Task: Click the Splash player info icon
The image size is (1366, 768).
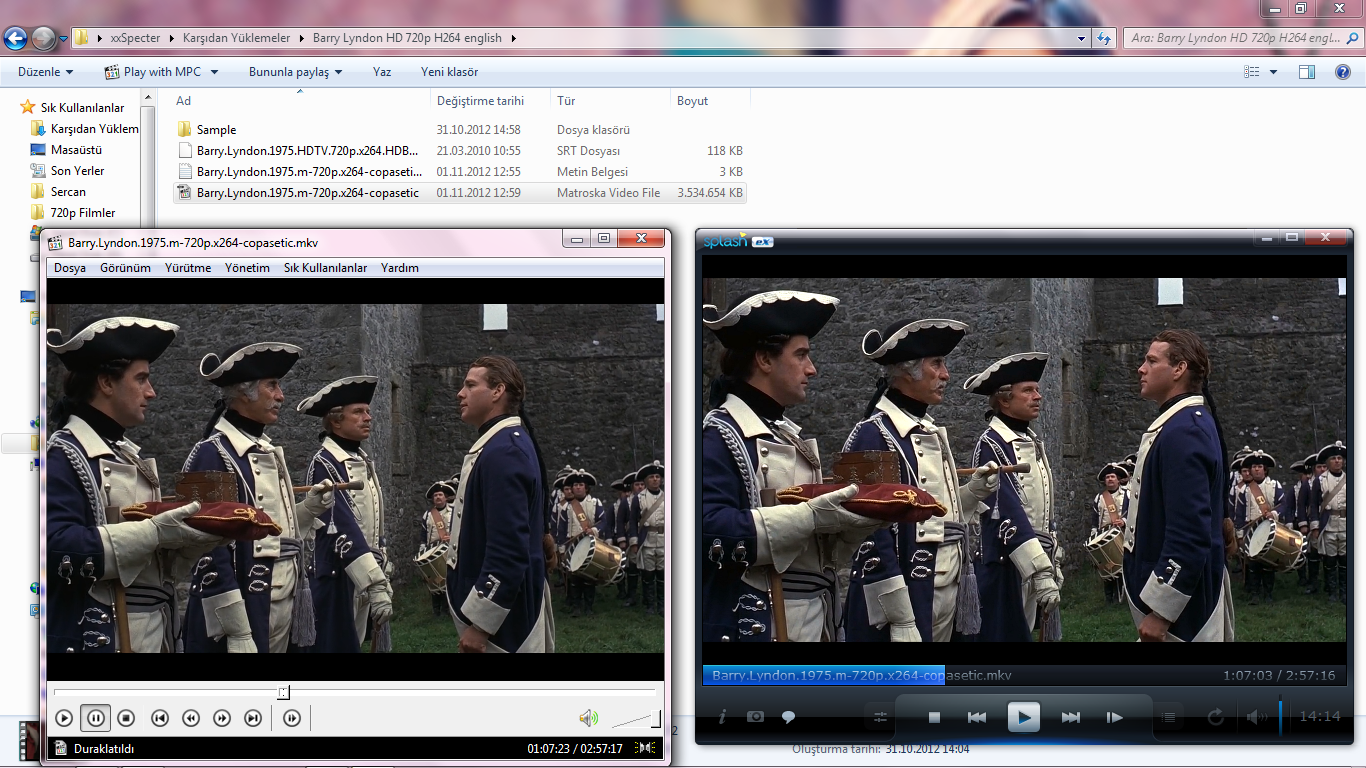Action: click(x=723, y=717)
